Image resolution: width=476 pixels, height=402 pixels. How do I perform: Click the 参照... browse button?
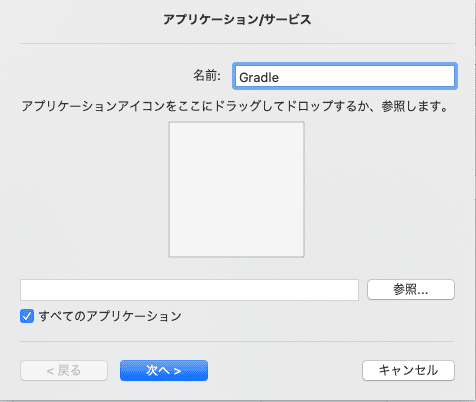411,290
